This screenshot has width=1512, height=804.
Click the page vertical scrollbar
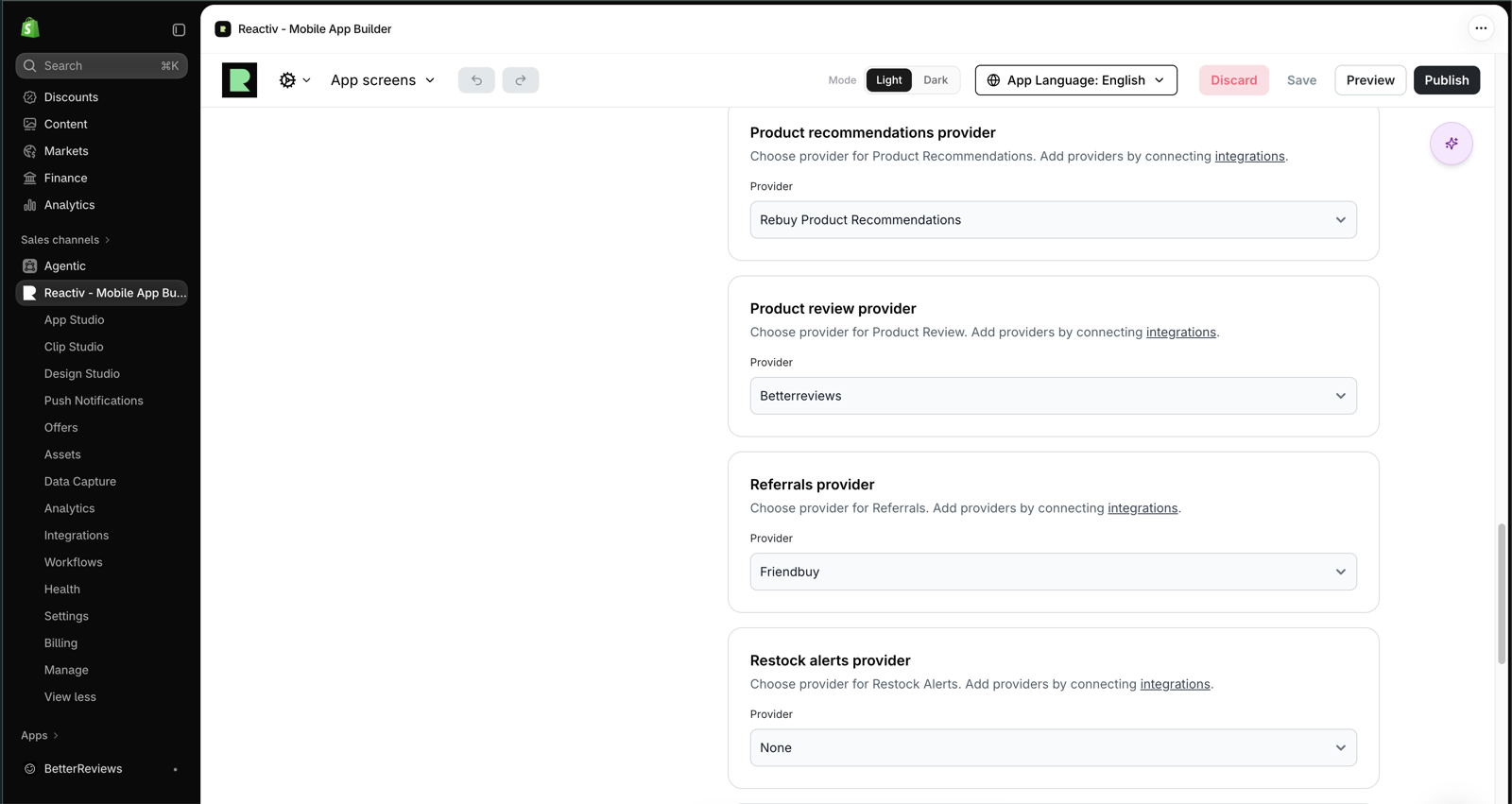point(1501,593)
